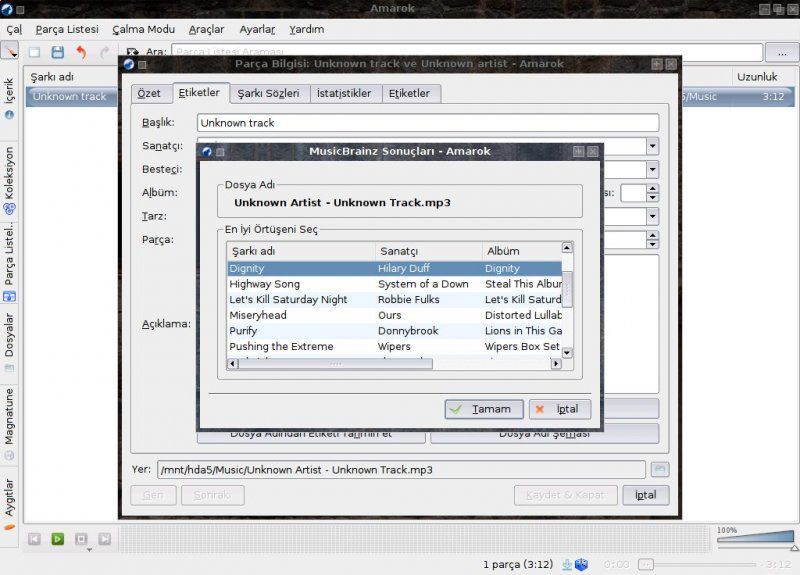Screen dimensions: 800x575
Task: Select the Highway Song result row
Action: pyautogui.click(x=300, y=284)
